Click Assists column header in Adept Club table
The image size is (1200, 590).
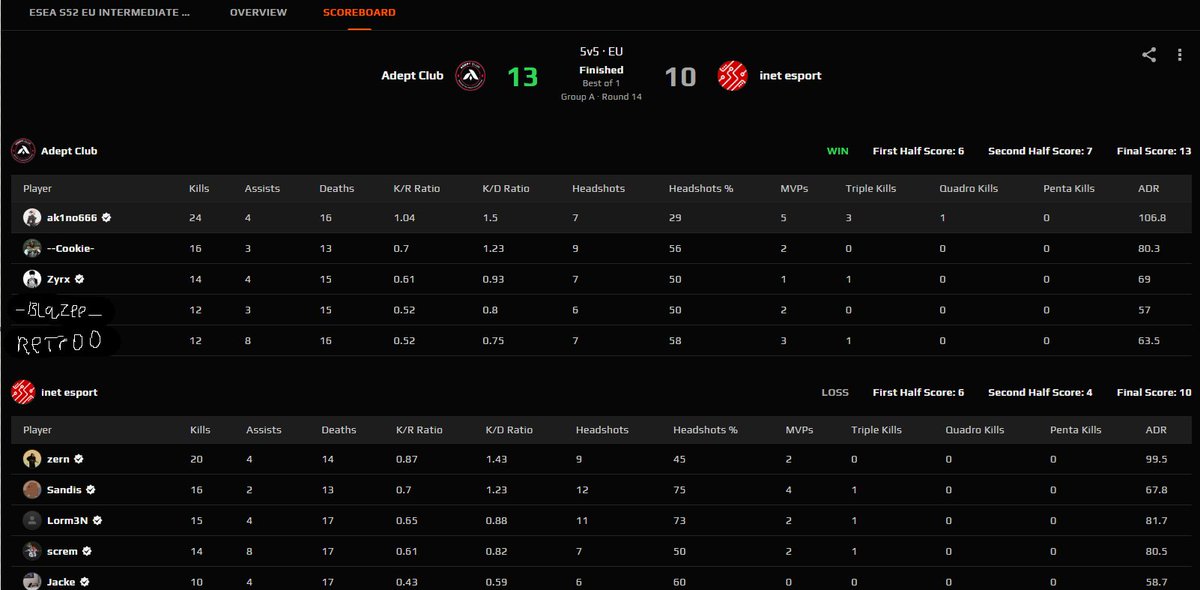pos(262,188)
